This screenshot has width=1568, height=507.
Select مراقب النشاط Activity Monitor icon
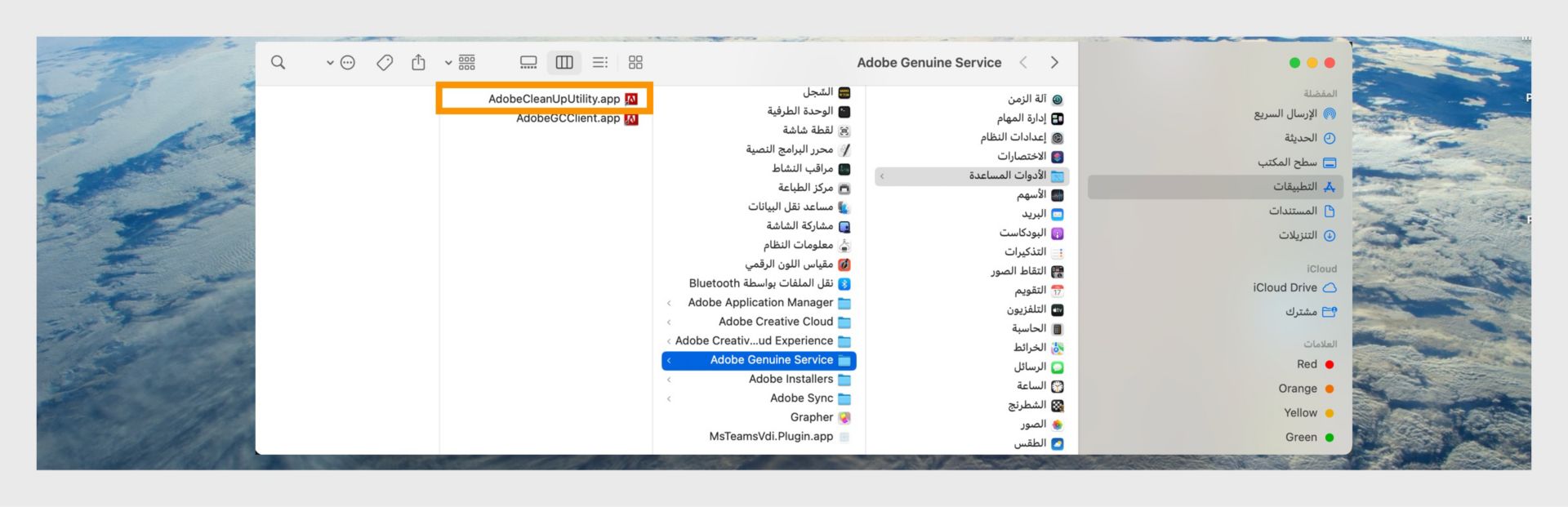tap(844, 169)
